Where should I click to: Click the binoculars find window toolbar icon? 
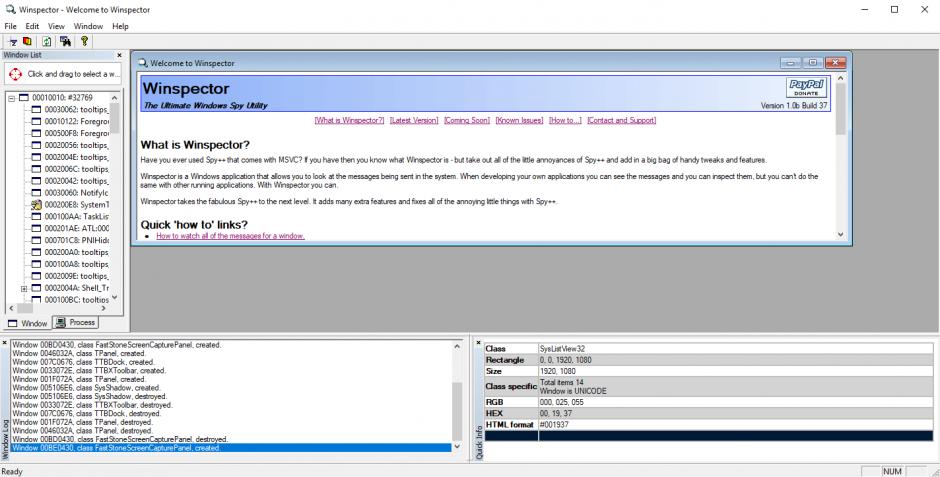click(65, 41)
